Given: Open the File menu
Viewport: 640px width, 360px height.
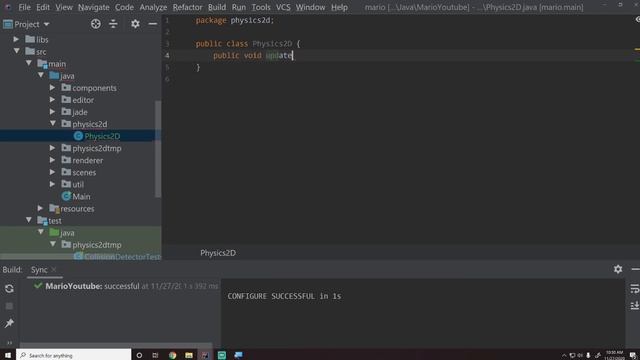Looking at the screenshot, I should [x=24, y=7].
